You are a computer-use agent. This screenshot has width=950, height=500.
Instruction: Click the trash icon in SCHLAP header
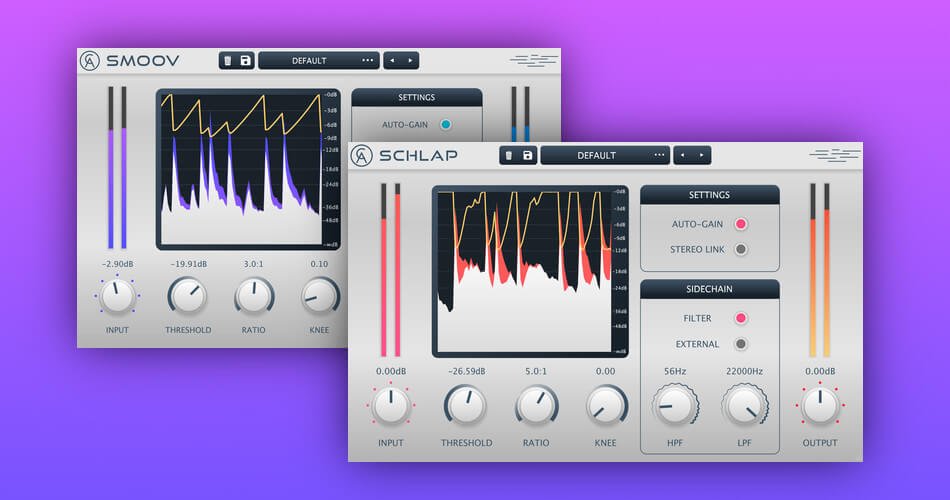pos(508,155)
